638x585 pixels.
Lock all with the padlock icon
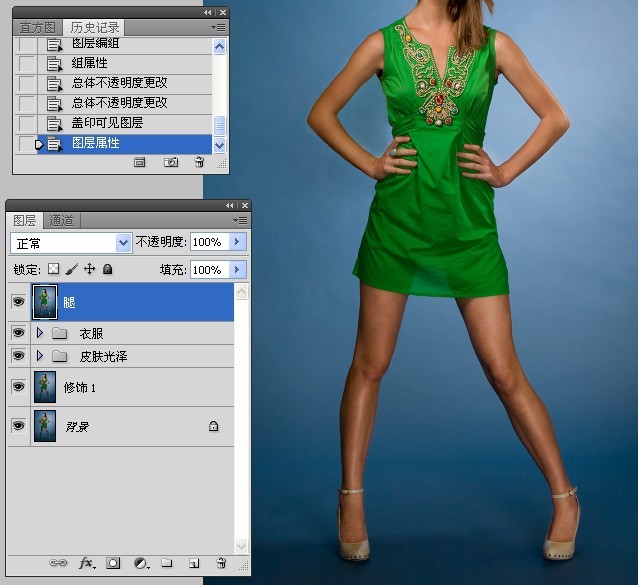107,269
